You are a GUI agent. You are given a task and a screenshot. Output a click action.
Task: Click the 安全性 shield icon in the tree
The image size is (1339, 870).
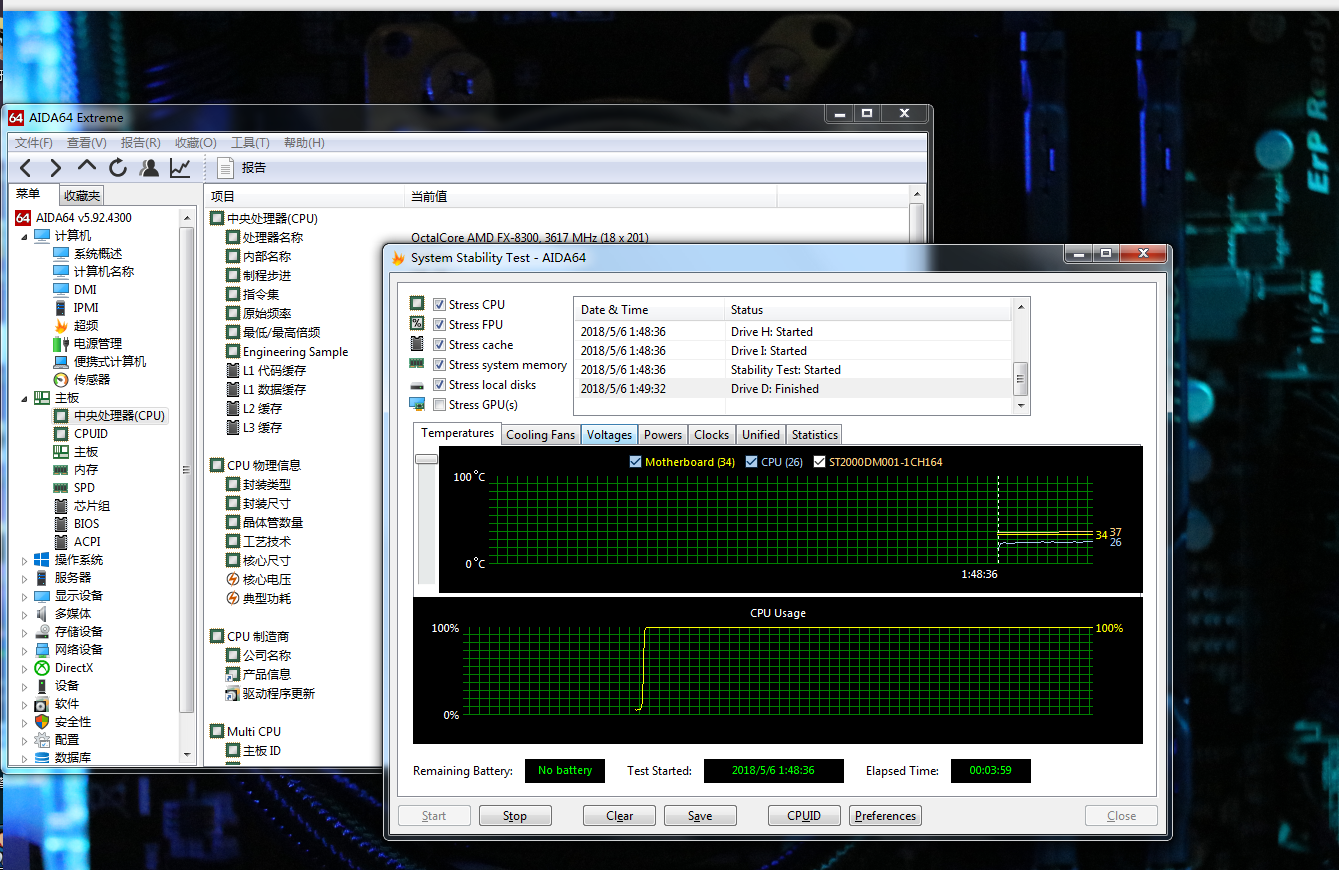pos(42,722)
